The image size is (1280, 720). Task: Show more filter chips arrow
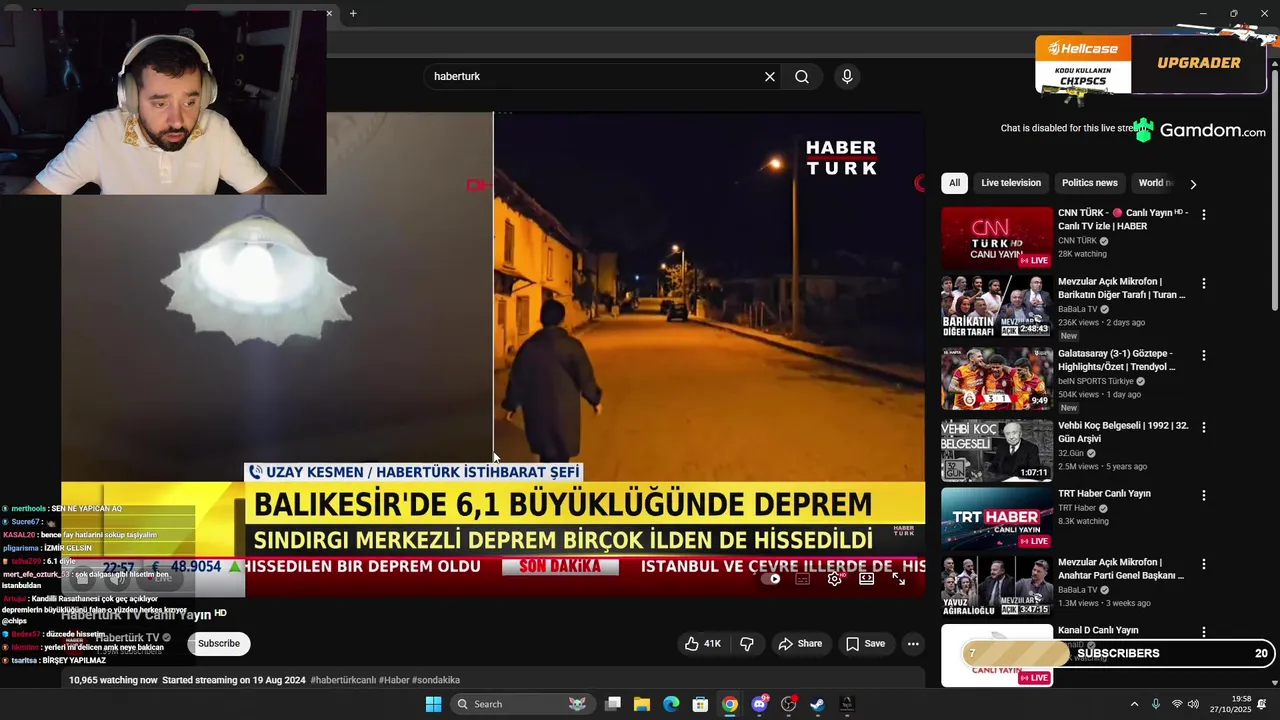tap(1192, 184)
